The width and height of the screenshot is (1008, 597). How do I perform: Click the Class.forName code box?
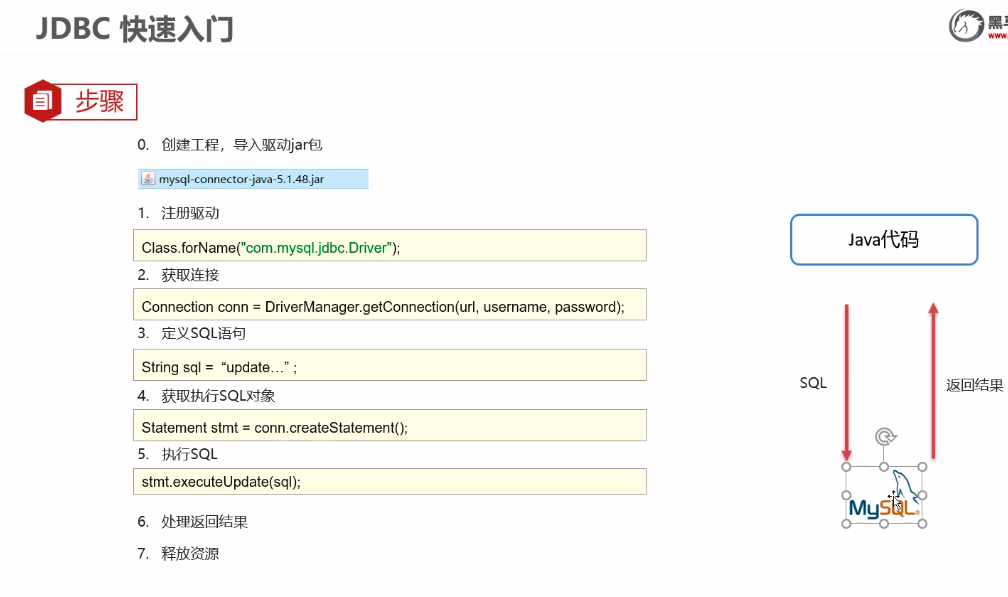click(x=390, y=246)
